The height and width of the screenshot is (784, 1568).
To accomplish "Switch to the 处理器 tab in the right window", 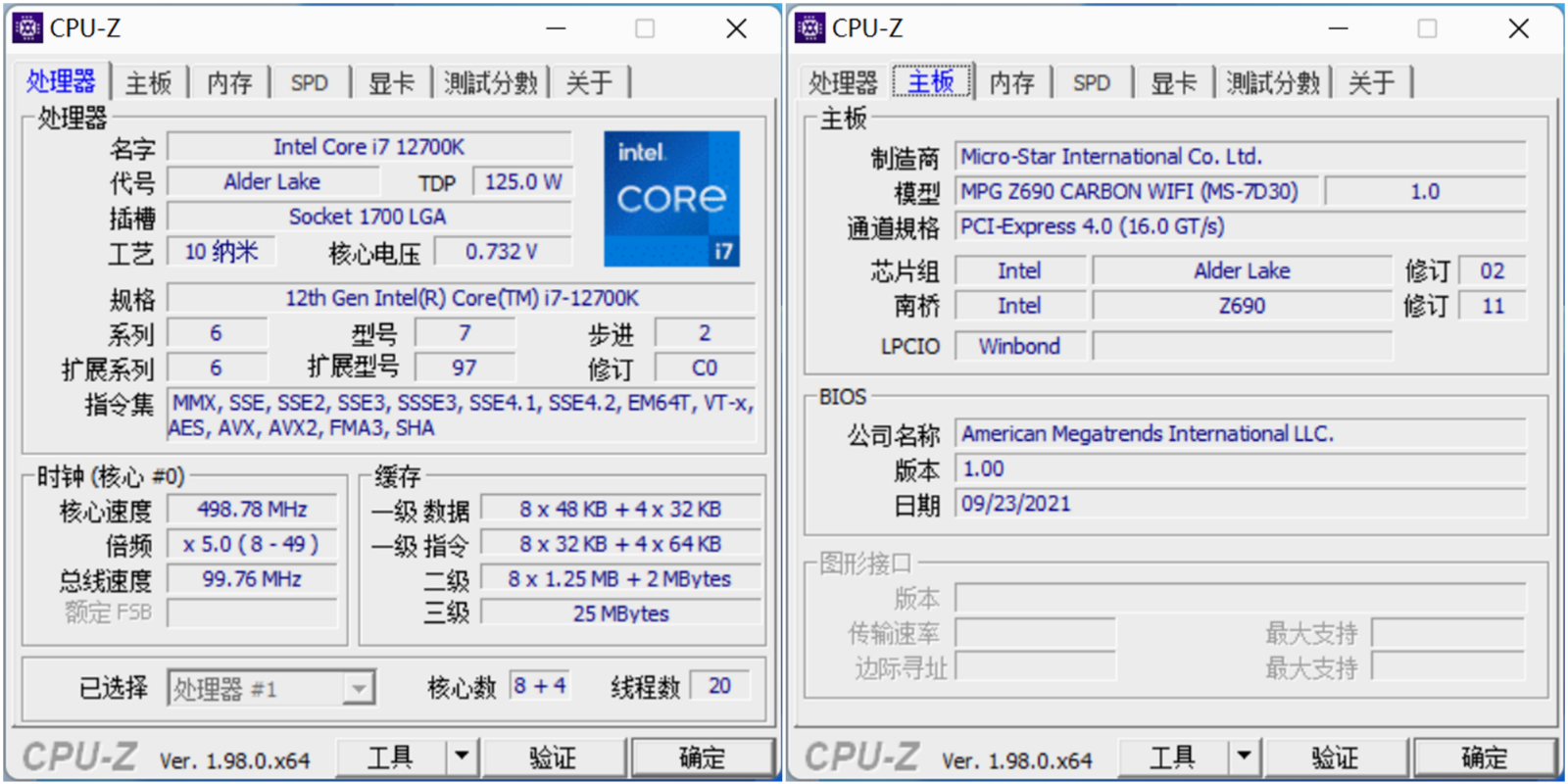I will pos(843,83).
